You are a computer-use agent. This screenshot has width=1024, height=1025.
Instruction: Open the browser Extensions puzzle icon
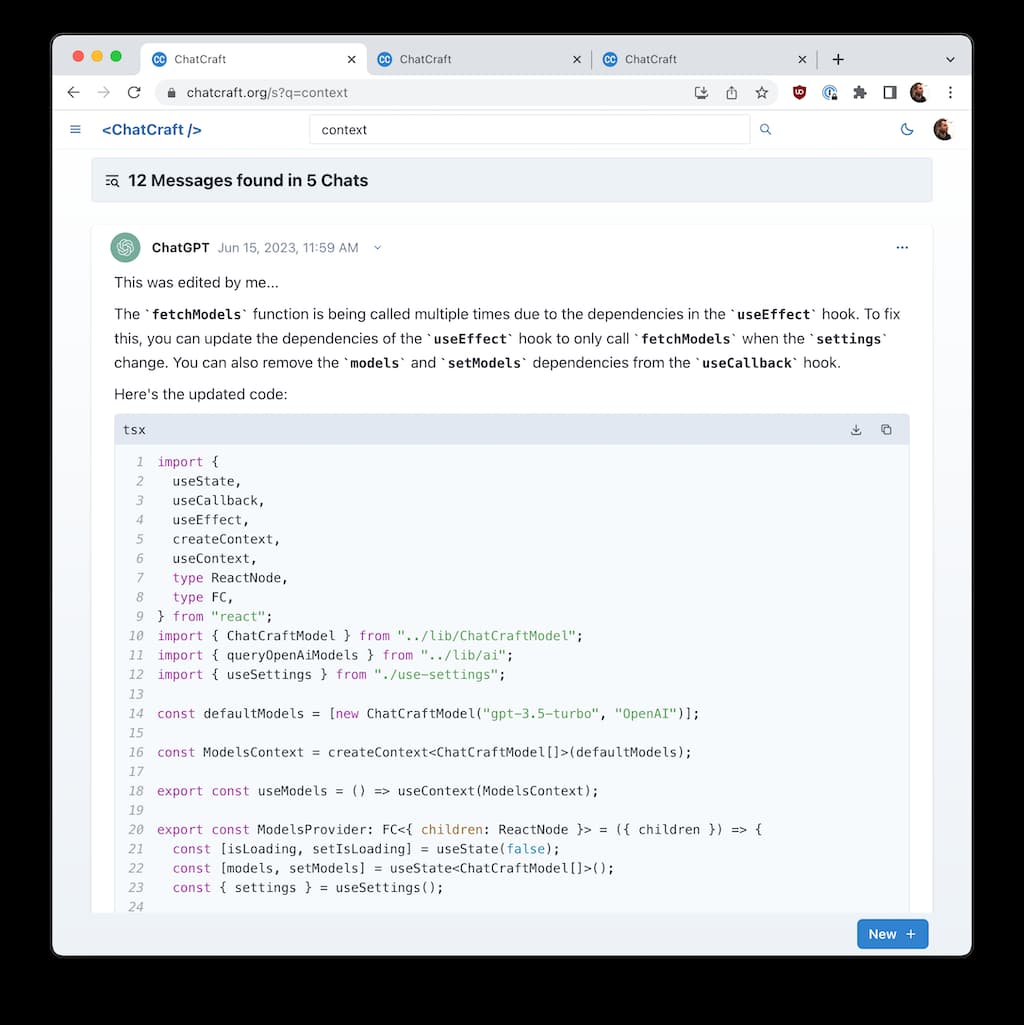[x=859, y=92]
